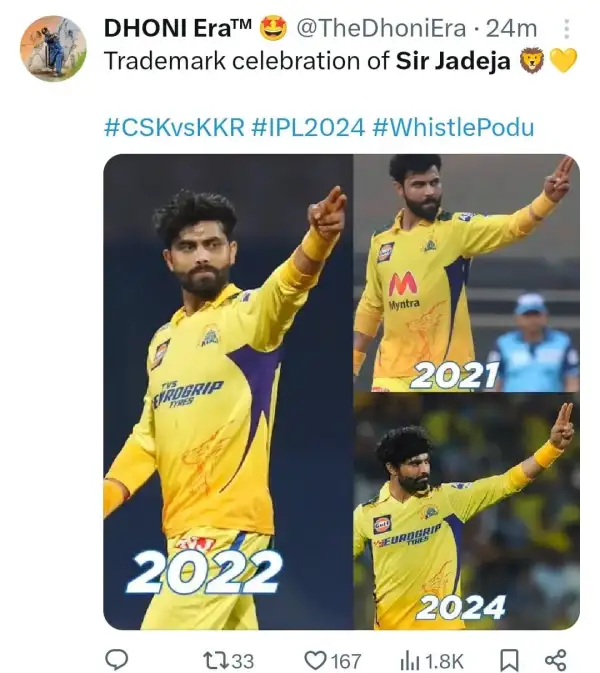This screenshot has width=600, height=673.
Task: Open the reply comment bubble icon
Action: pos(116,659)
